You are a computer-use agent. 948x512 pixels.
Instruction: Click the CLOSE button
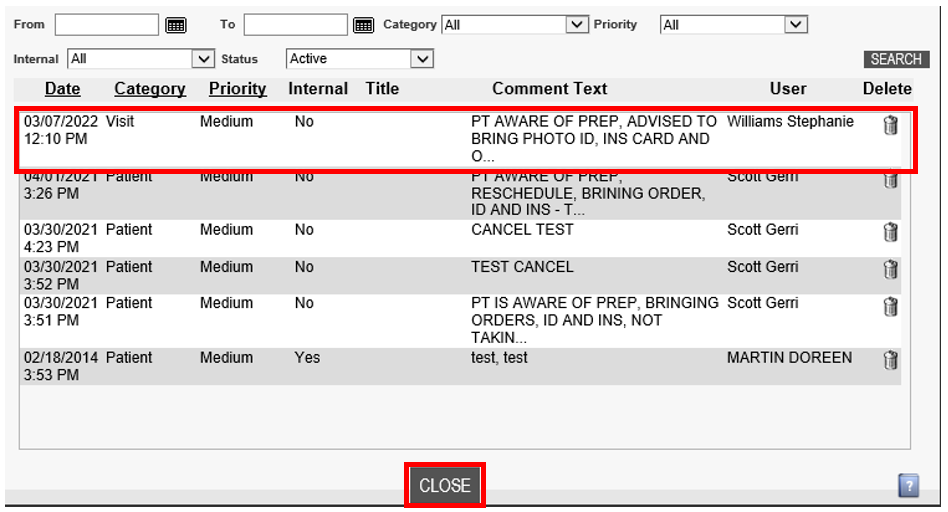(445, 485)
